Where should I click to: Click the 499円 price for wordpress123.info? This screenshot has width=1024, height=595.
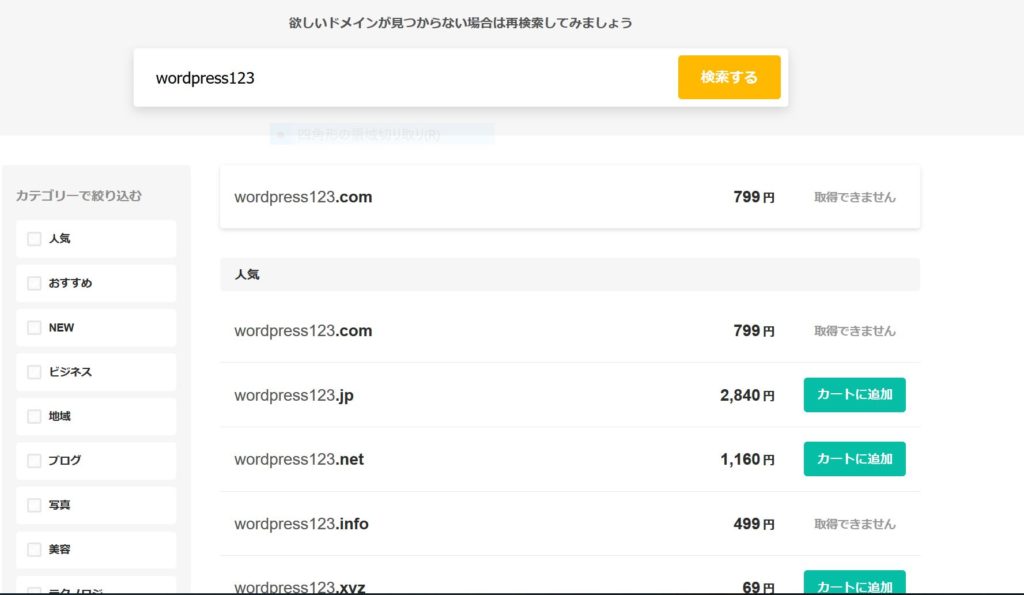point(754,524)
